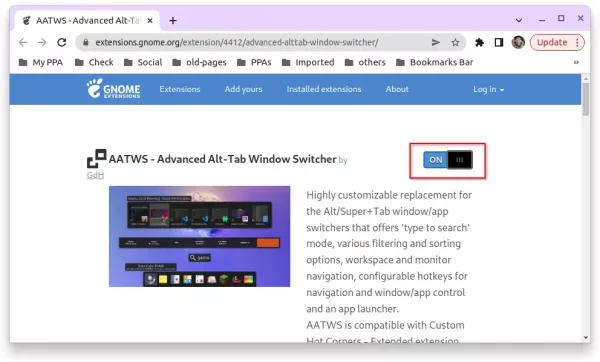Open the Social bookmarks folder
Image resolution: width=600 pixels, height=362 pixels.
pyautogui.click(x=143, y=62)
